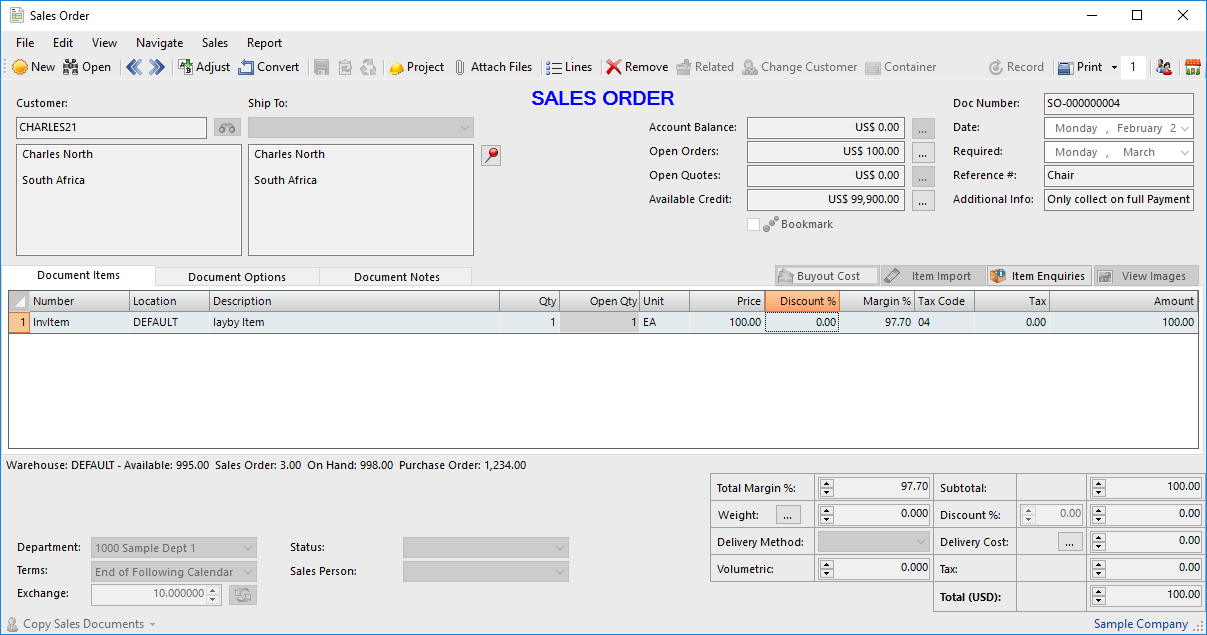Click the Sample Company link
This screenshot has width=1207, height=635.
[x=1140, y=624]
